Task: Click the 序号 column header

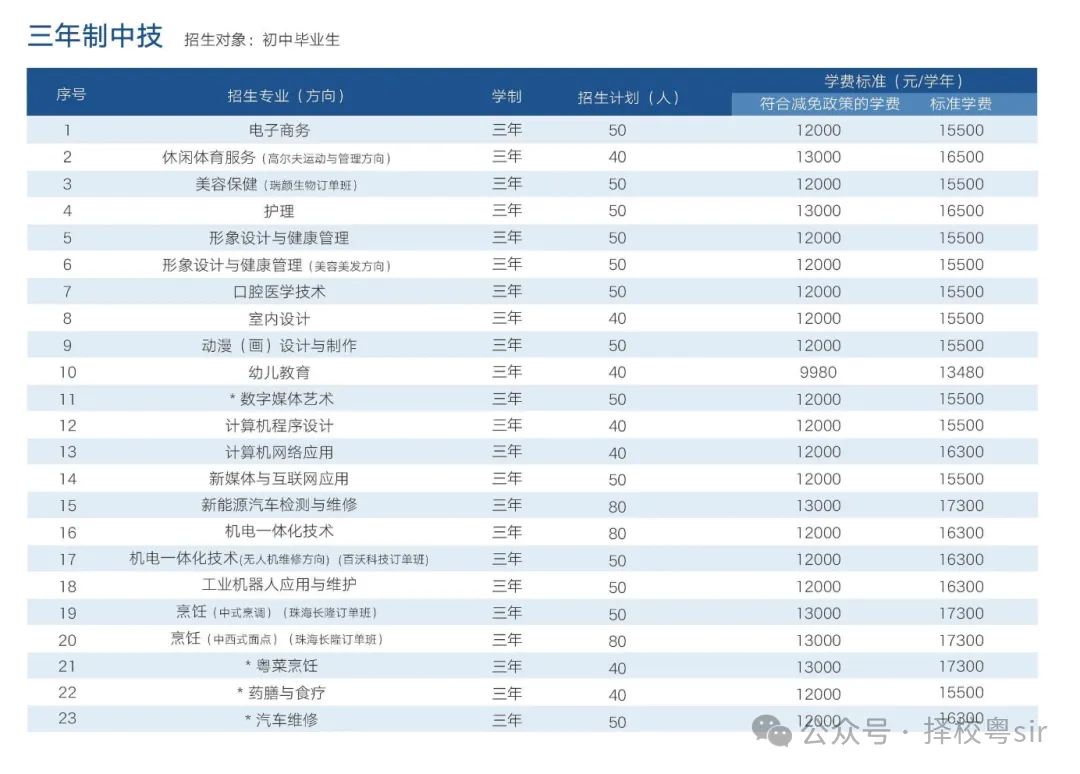Action: point(71,94)
